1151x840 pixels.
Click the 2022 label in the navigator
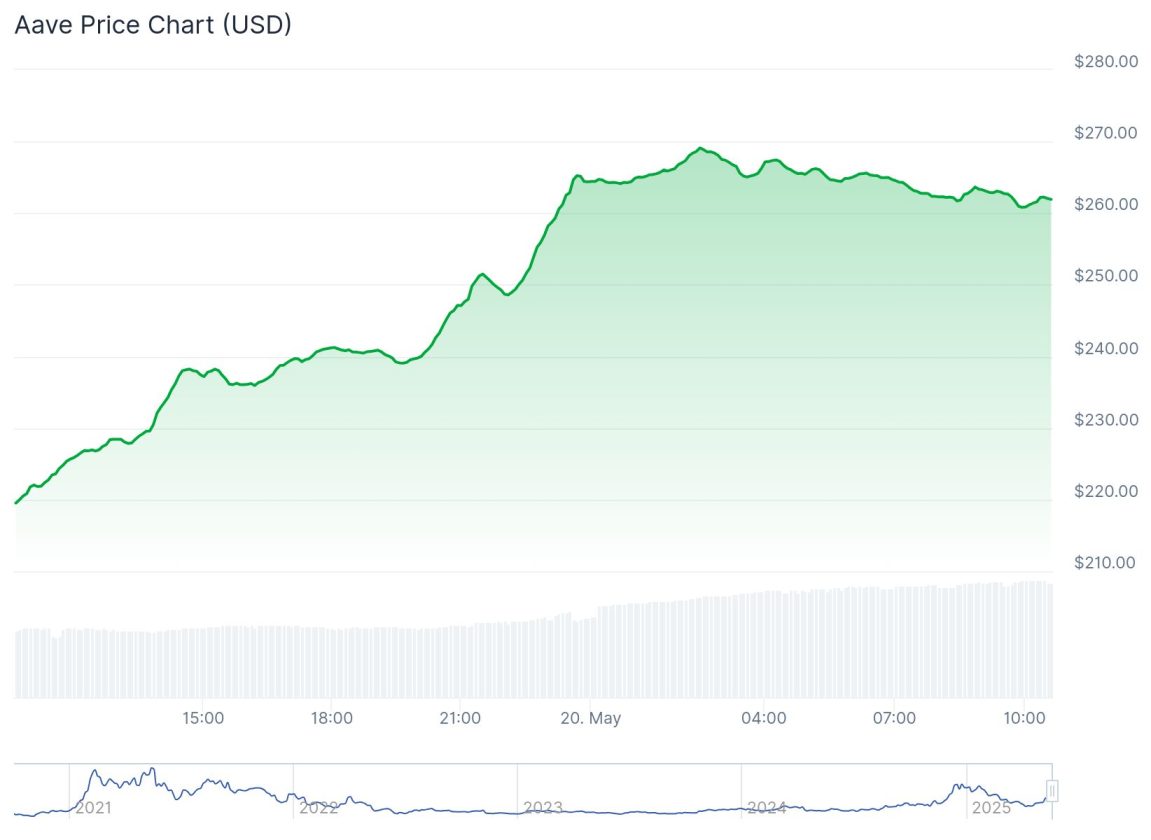point(319,808)
